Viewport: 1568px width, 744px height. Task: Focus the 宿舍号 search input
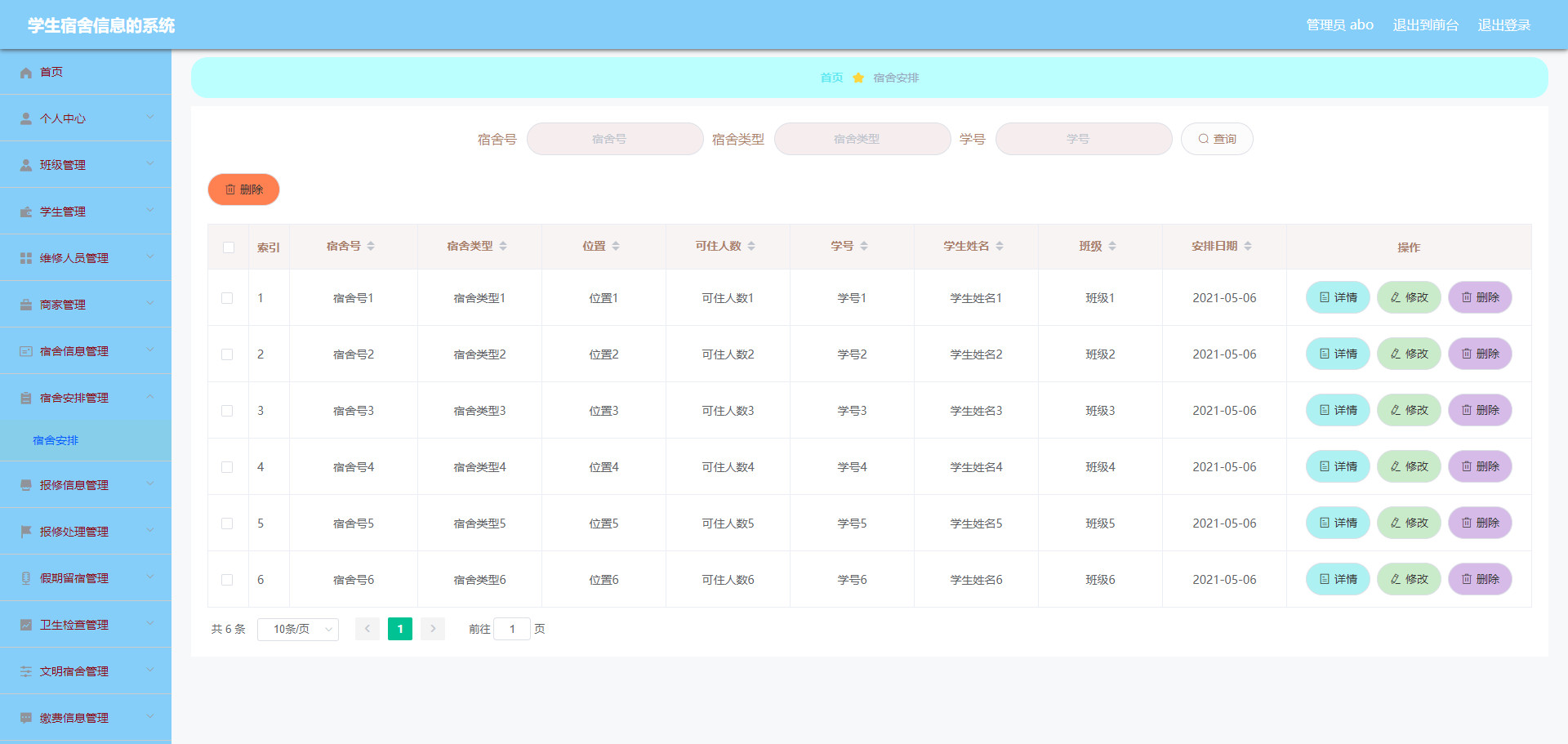615,139
